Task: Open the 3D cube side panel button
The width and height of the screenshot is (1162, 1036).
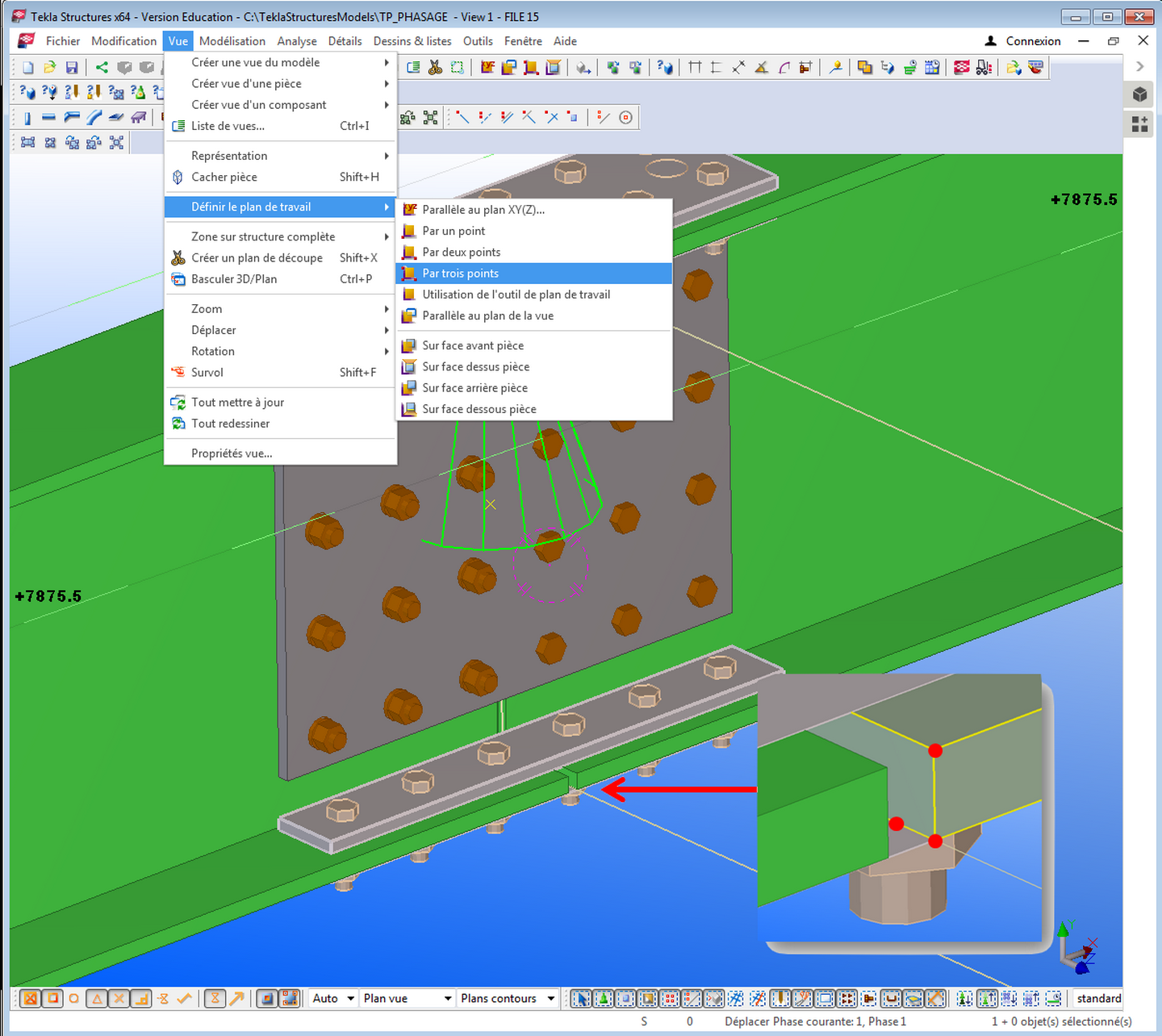Action: [x=1139, y=94]
